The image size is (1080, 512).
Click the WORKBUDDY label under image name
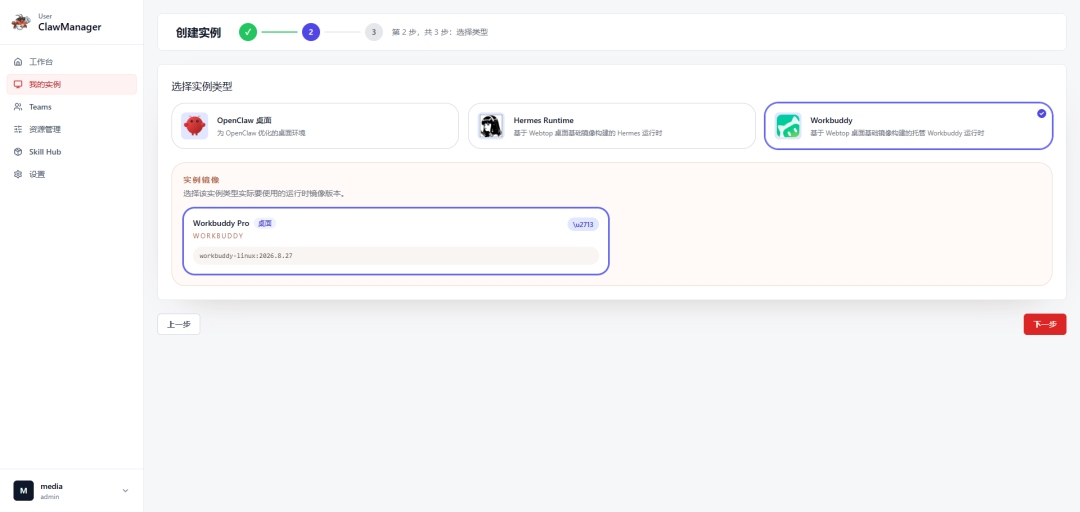pos(218,236)
